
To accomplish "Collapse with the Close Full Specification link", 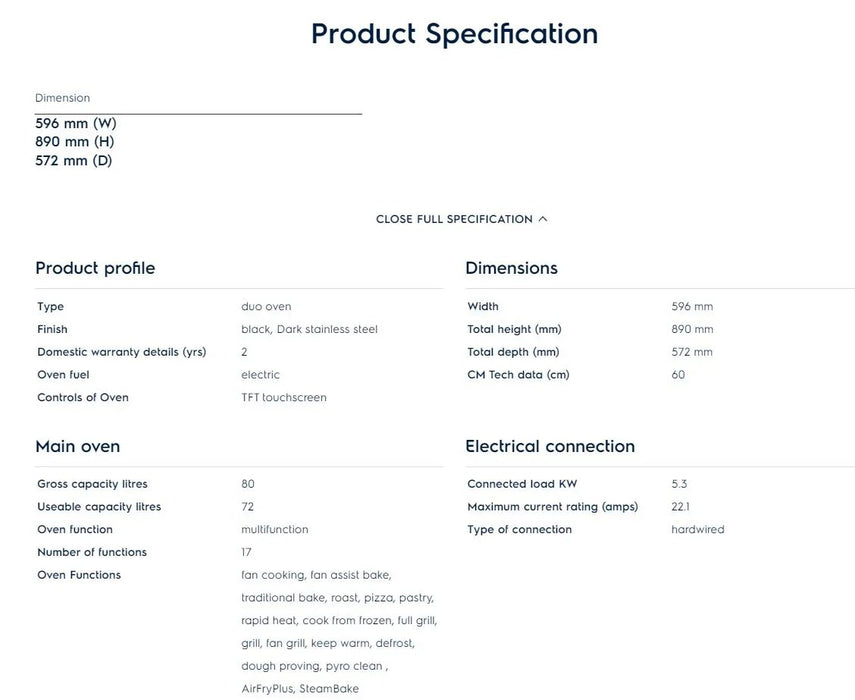I will [454, 219].
